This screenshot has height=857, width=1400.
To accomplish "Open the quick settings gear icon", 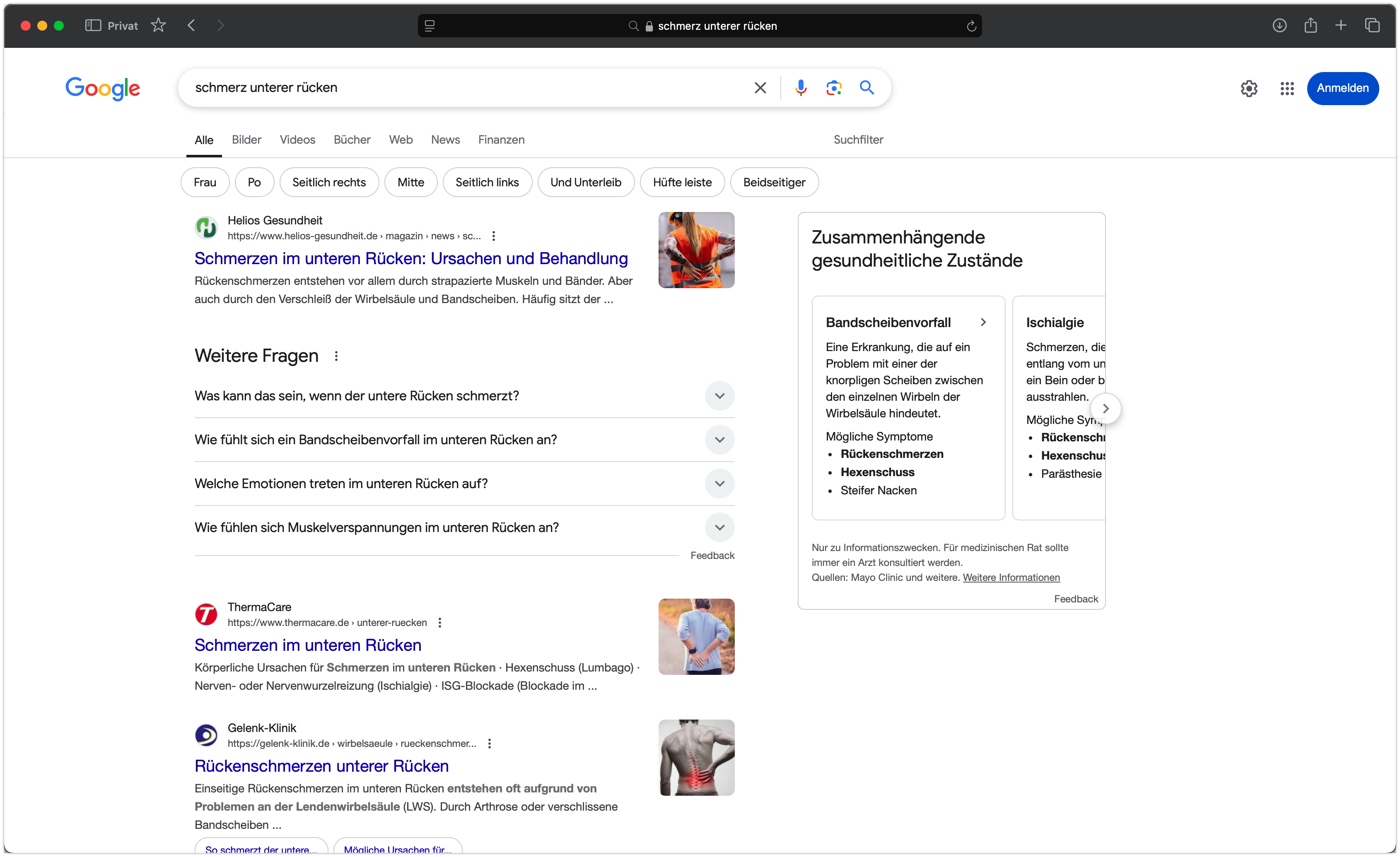I will point(1248,89).
